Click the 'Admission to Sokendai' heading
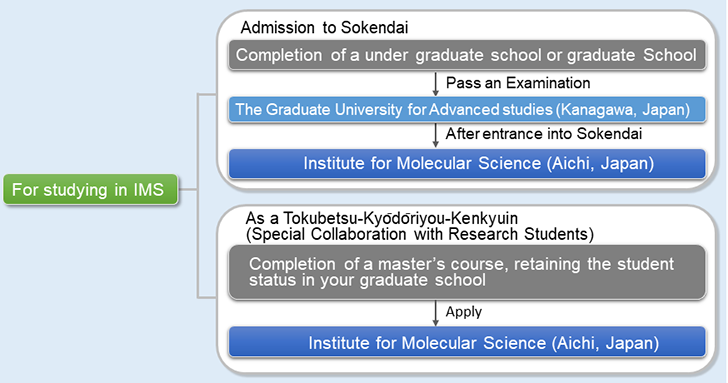The height and width of the screenshot is (383, 728). (x=324, y=28)
